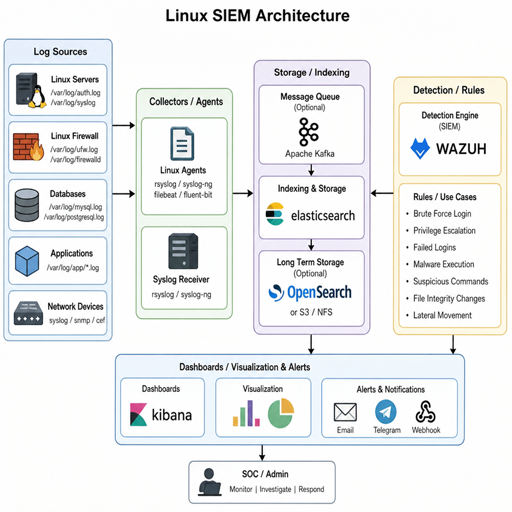Screen dimensions: 512x512
Task: Click the Linux Agents document icon
Action: [182, 144]
